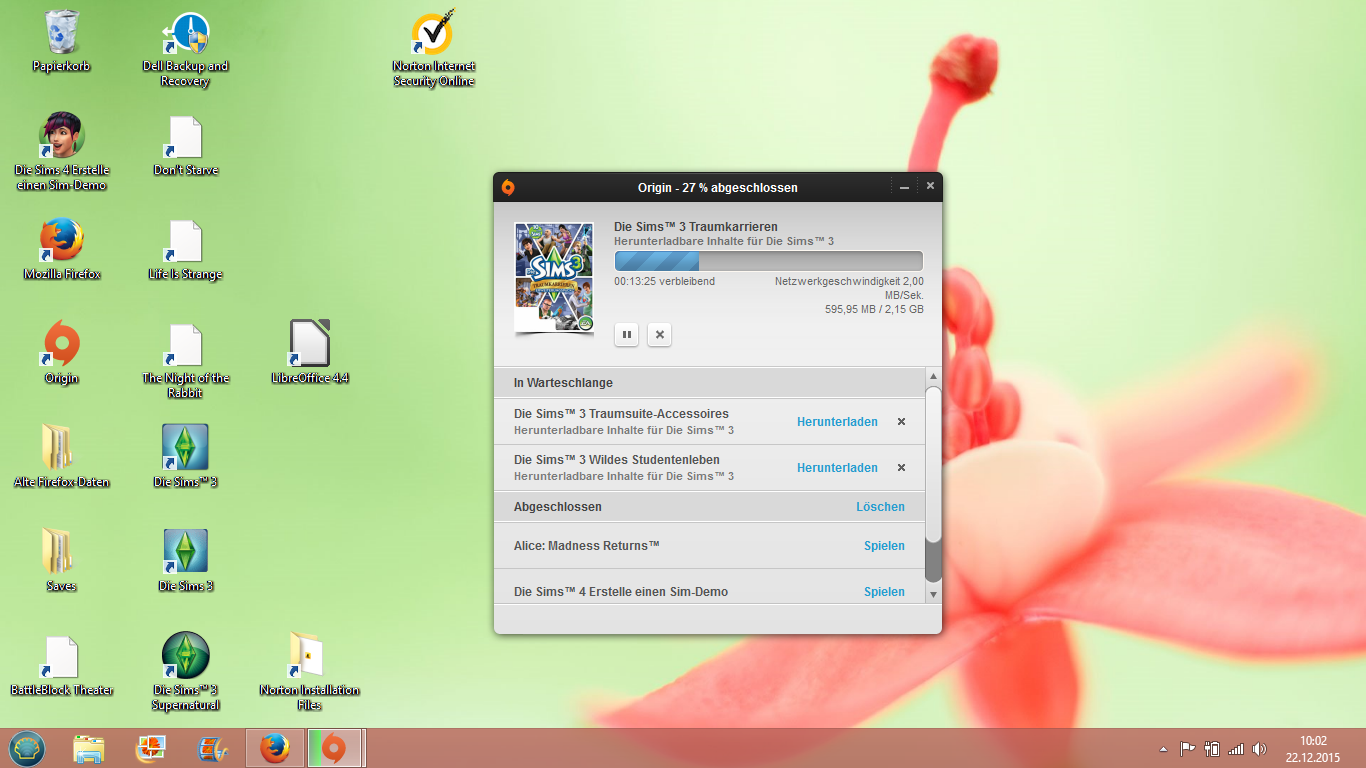The image size is (1366, 768).
Task: Open Windows Explorer from the taskbar
Action: click(89, 748)
